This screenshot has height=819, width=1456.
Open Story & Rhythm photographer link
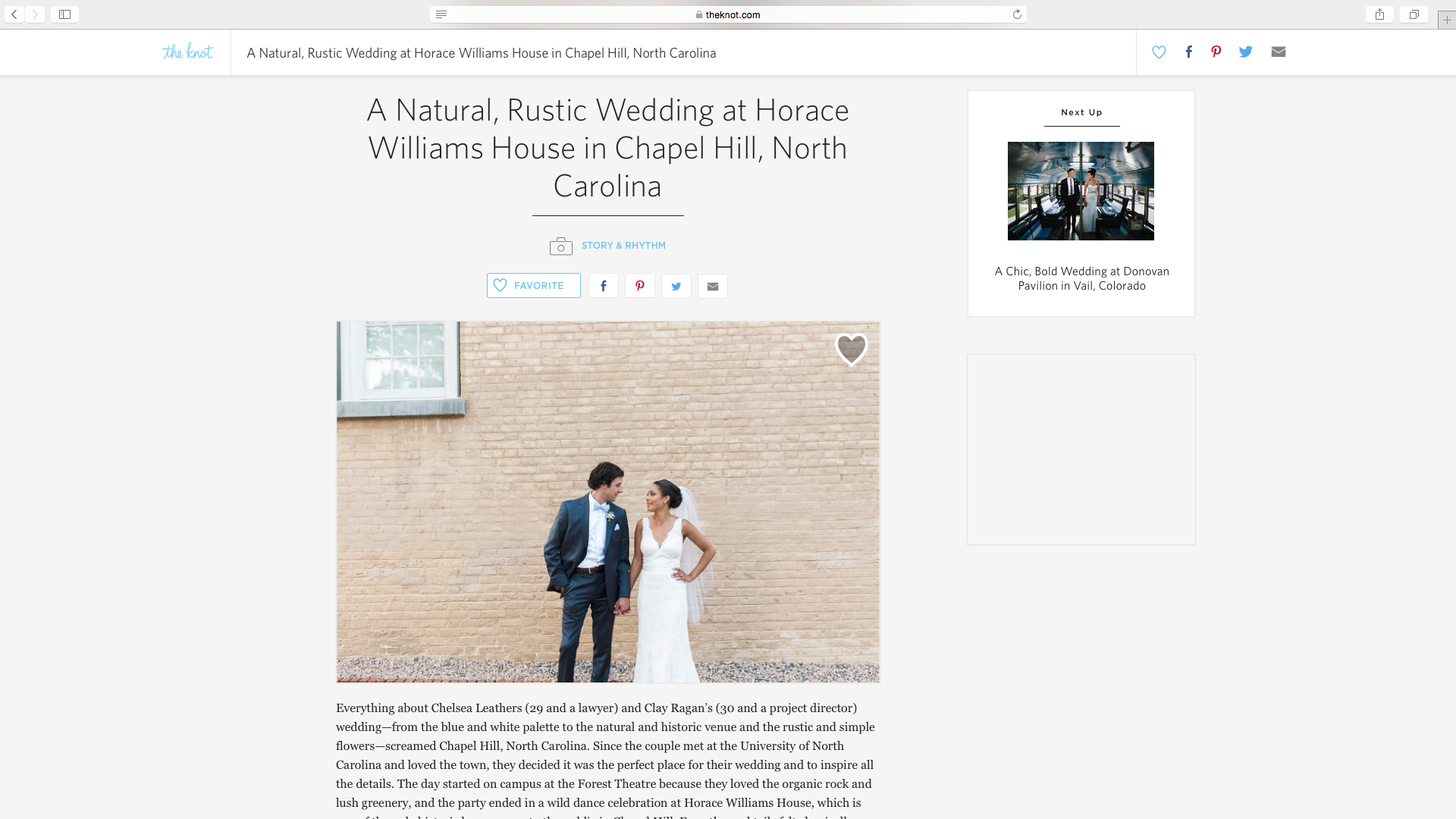pyautogui.click(x=623, y=246)
